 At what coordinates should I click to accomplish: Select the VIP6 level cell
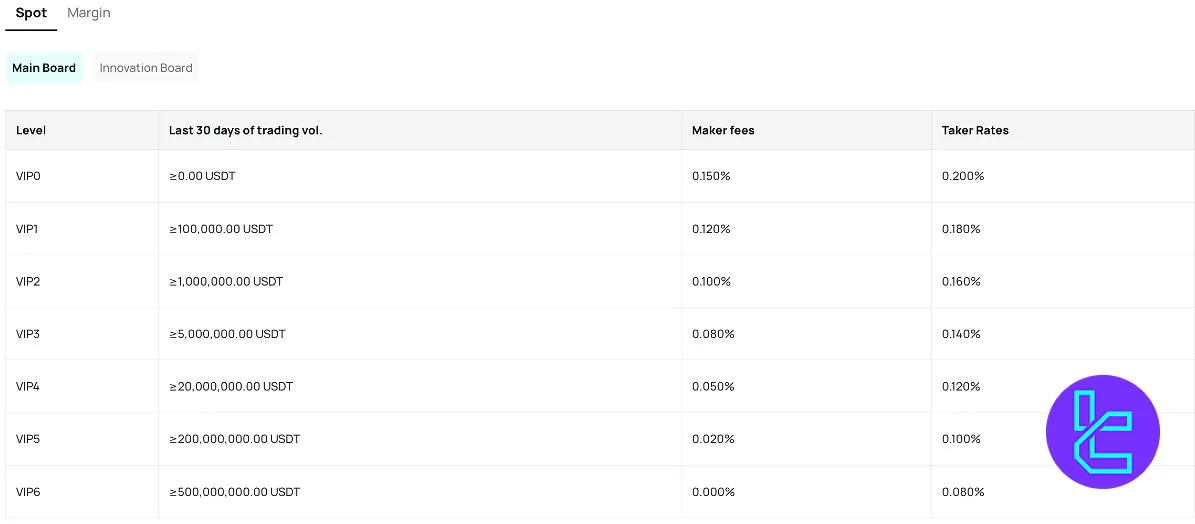pyautogui.click(x=82, y=492)
